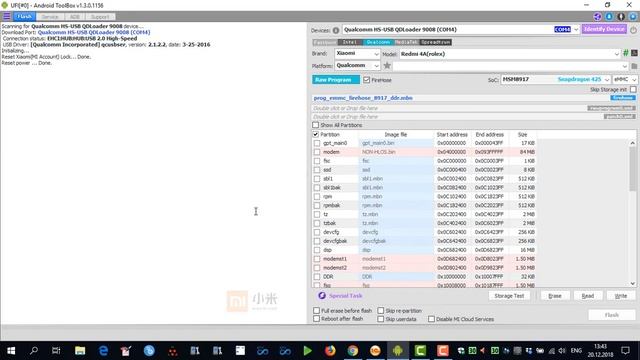Click the green Camtasia icon on taskbar
The width and height of the screenshot is (640, 360).
pos(420,351)
